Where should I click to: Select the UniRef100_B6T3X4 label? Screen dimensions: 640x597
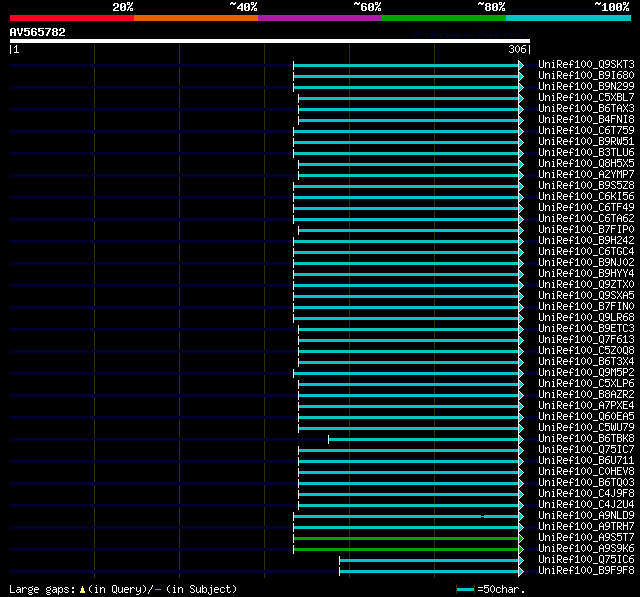coord(586,362)
